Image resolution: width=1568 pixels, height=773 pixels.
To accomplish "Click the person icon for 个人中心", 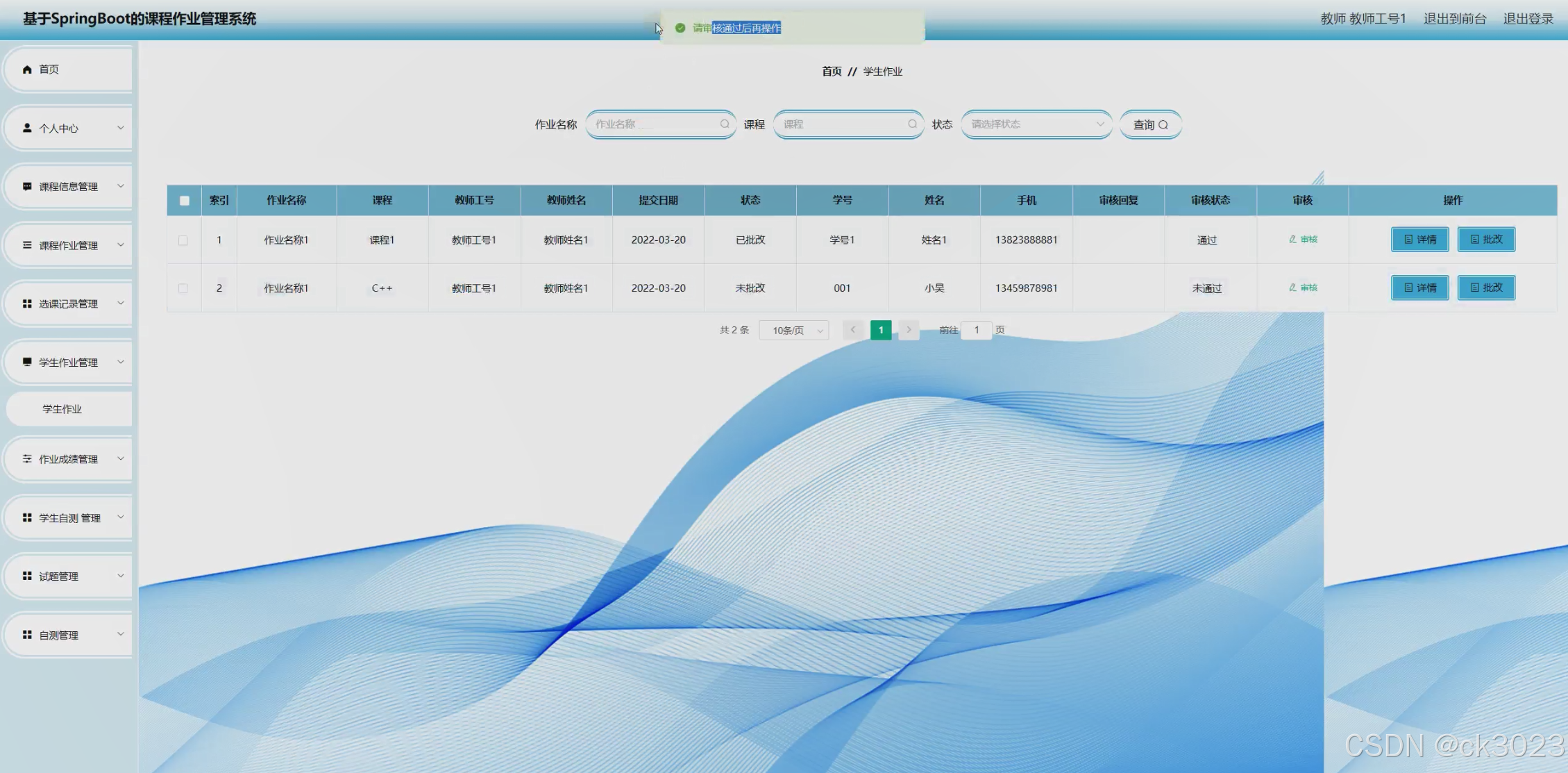I will tap(27, 128).
